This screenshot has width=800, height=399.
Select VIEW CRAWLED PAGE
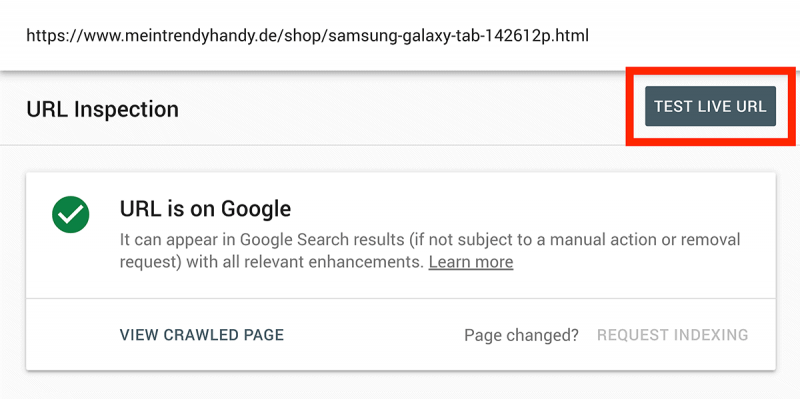[202, 335]
